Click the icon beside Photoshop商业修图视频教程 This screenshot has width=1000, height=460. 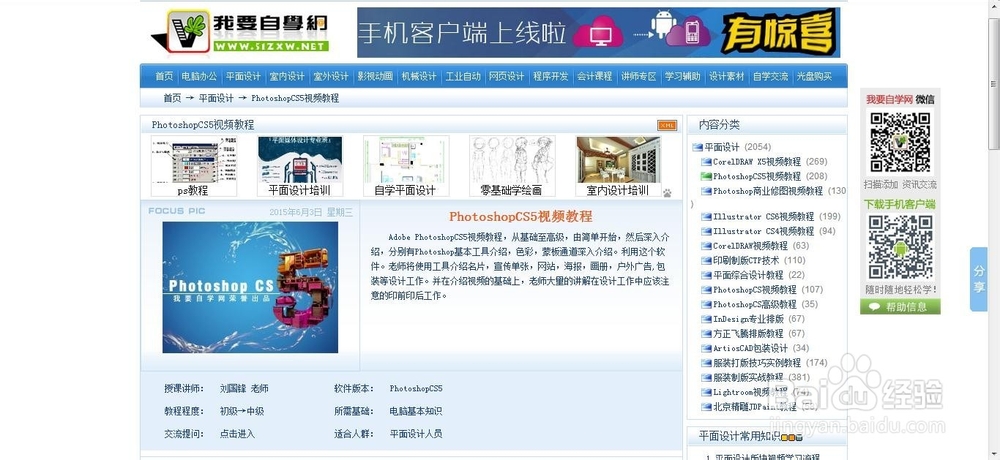(706, 191)
